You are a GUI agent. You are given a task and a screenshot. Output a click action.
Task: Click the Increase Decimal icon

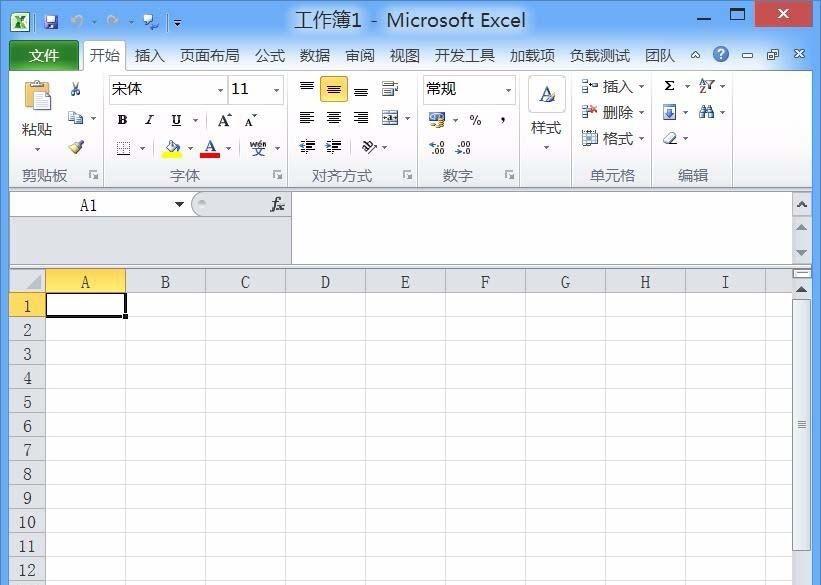[x=437, y=146]
